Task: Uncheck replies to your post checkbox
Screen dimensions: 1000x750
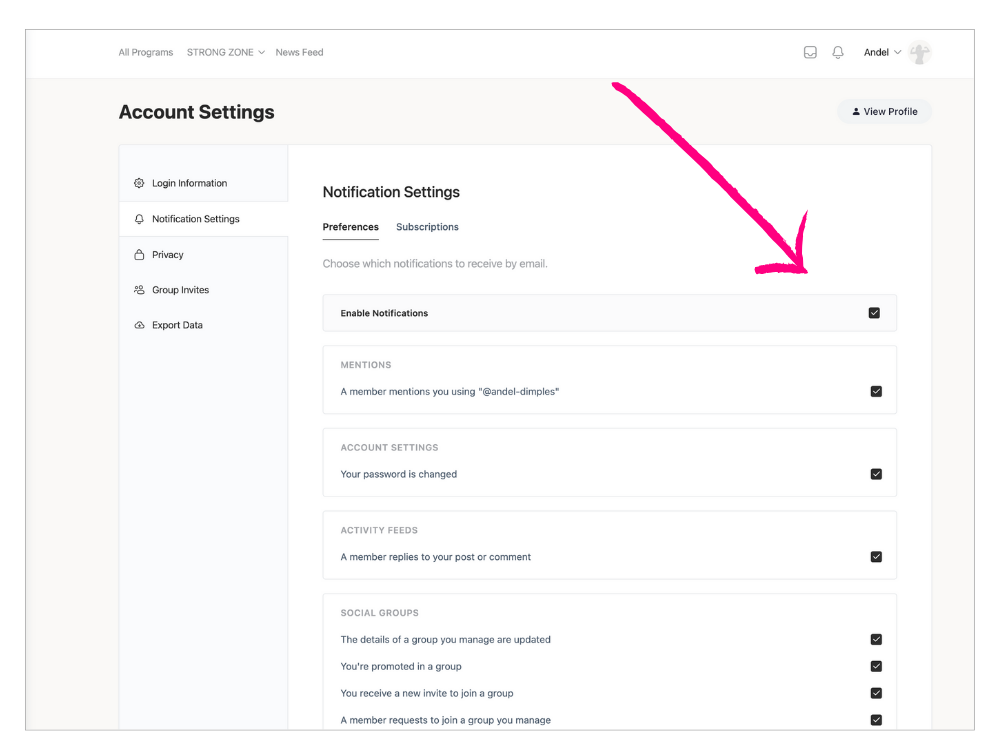Action: [x=876, y=557]
